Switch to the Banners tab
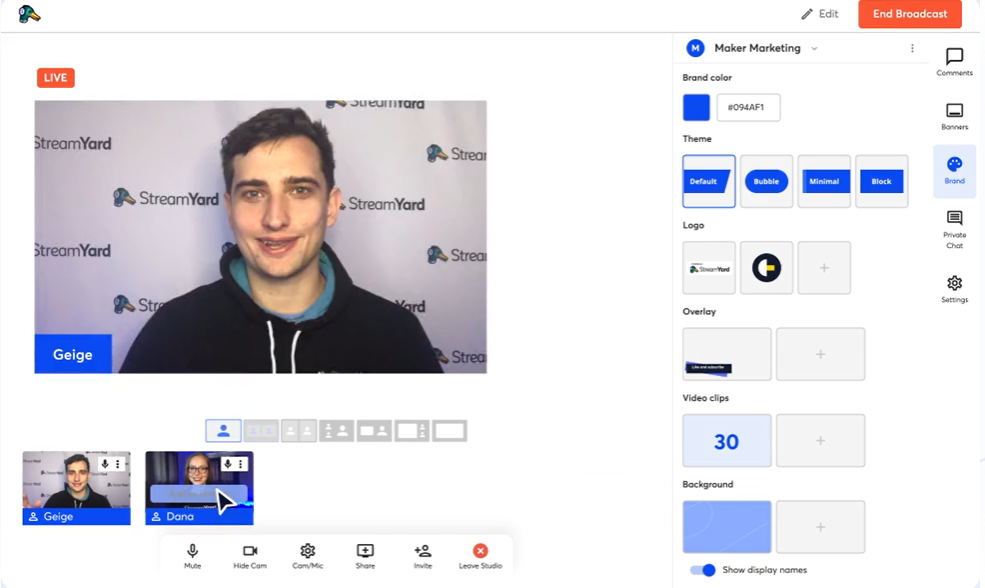 954,116
